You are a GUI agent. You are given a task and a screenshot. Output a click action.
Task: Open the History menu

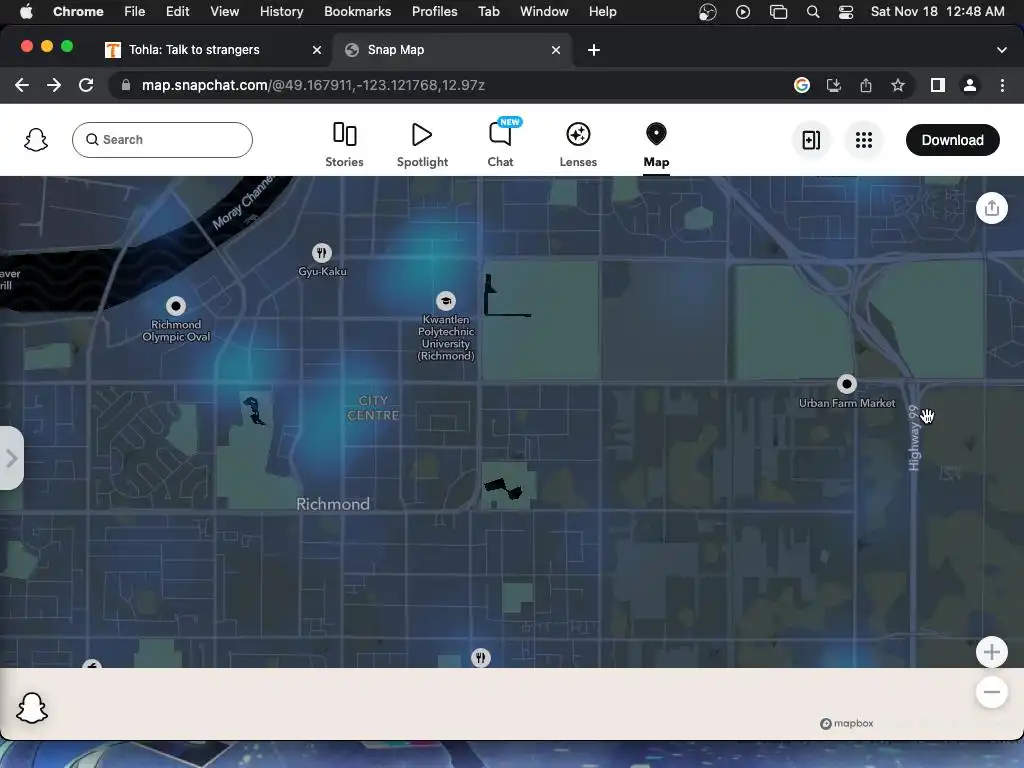[281, 11]
